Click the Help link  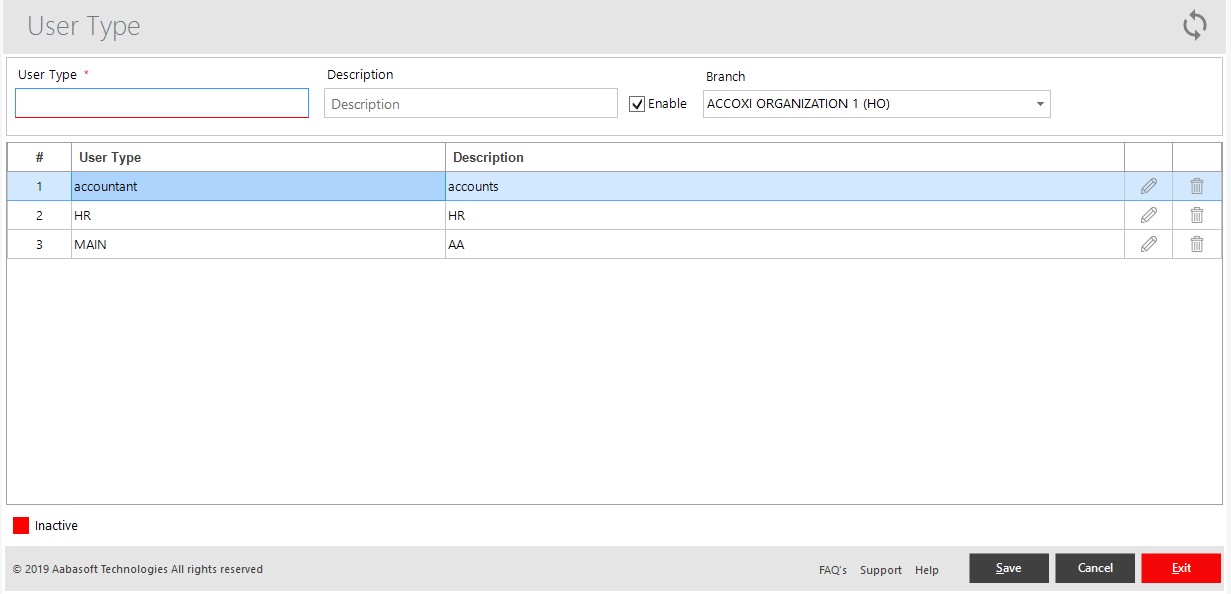[x=926, y=569]
